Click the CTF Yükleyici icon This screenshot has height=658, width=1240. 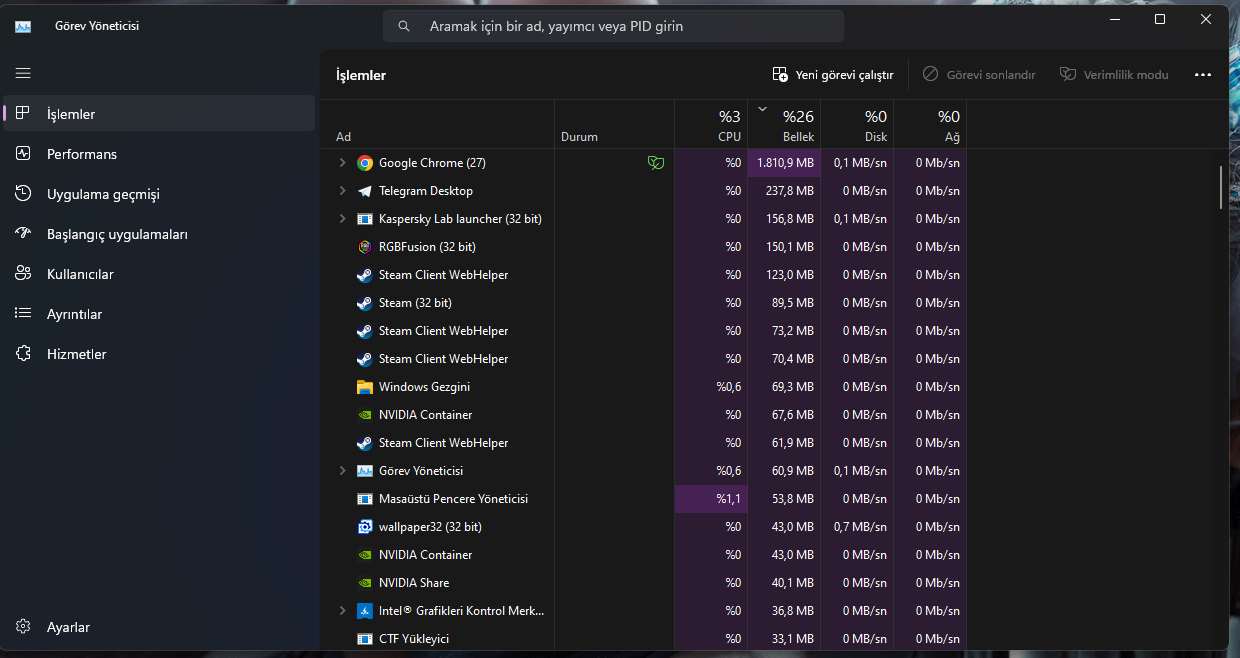point(365,639)
